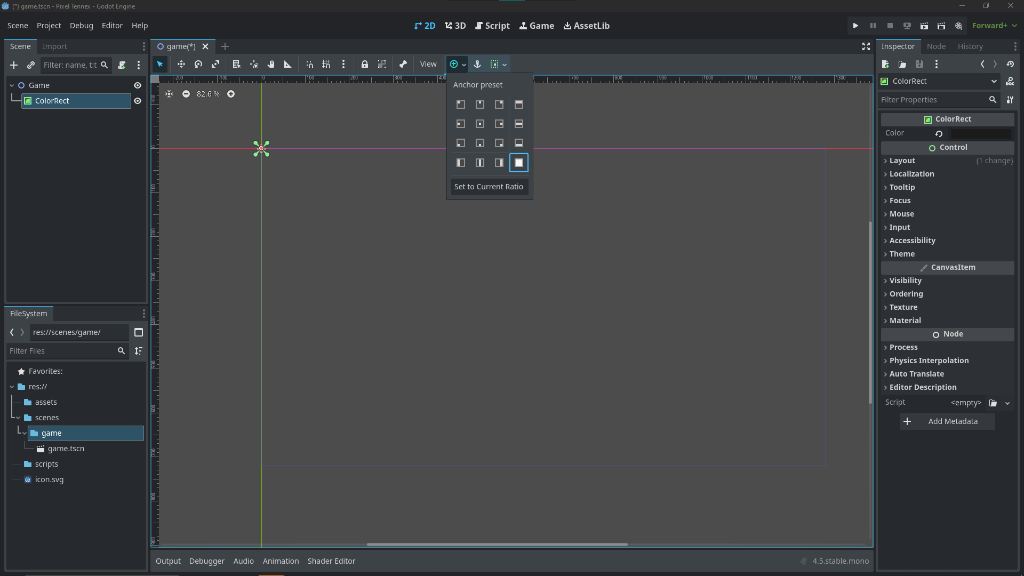This screenshot has height=576, width=1024.
Task: Activate the Rotate Mode tool
Action: click(x=198, y=64)
